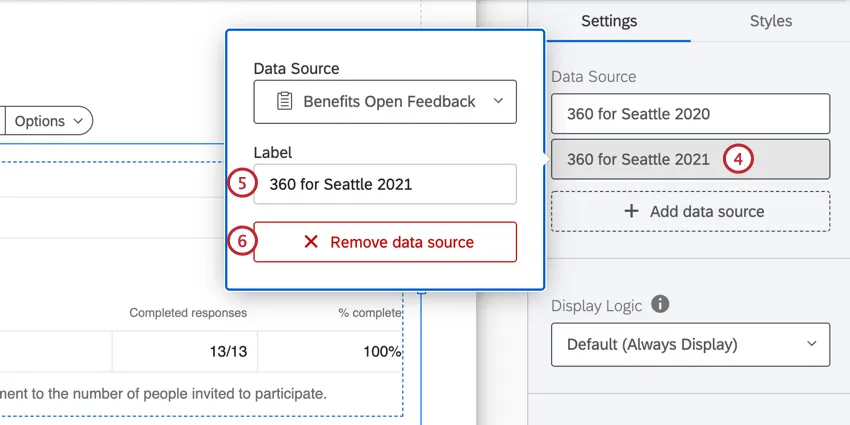Switch to the Settings tab
The width and height of the screenshot is (850, 425).
pyautogui.click(x=609, y=21)
